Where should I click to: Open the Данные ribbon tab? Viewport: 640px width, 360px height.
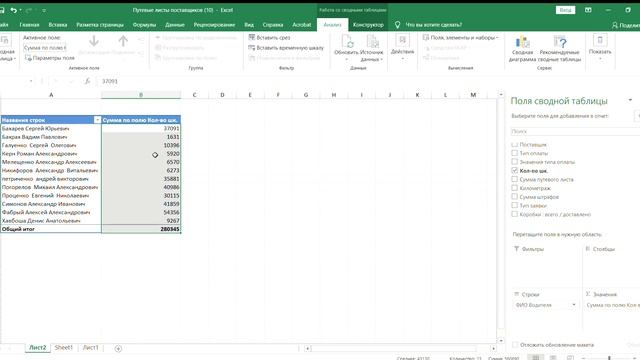coord(175,25)
